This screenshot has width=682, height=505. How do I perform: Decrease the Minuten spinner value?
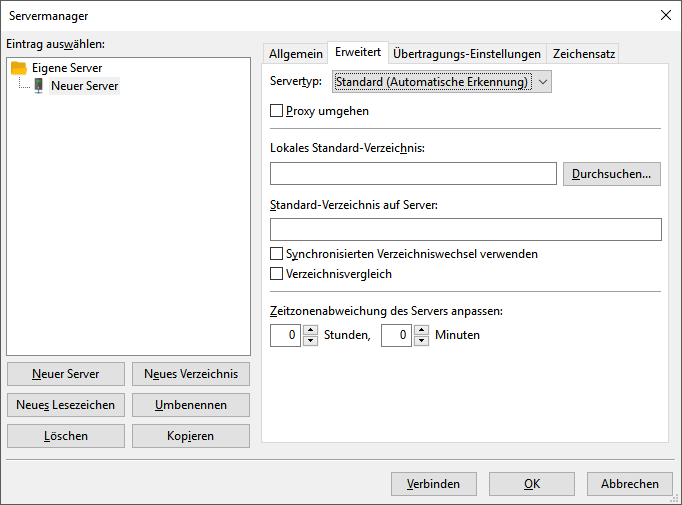pyautogui.click(x=421, y=341)
